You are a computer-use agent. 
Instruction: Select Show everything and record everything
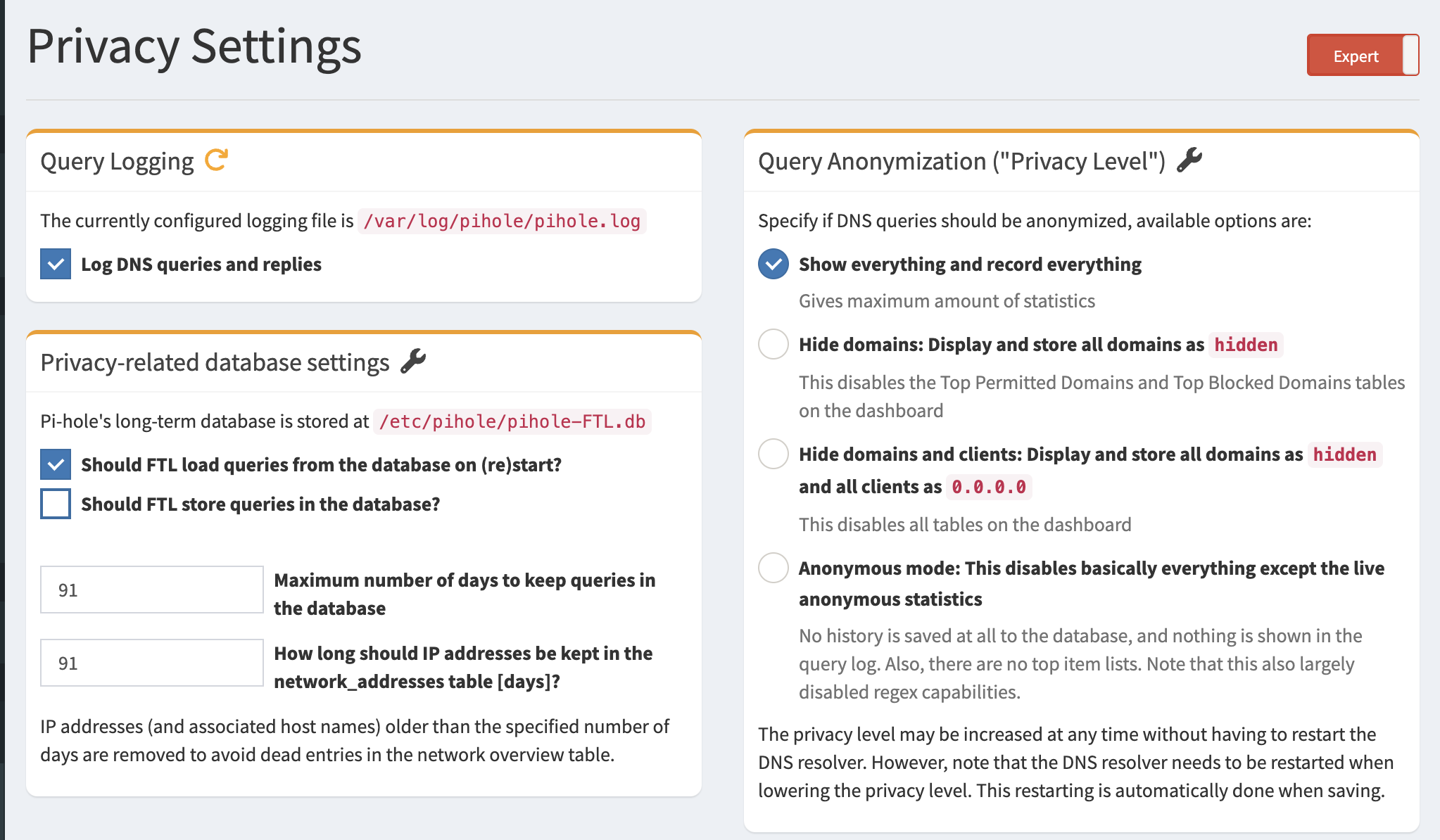point(773,264)
